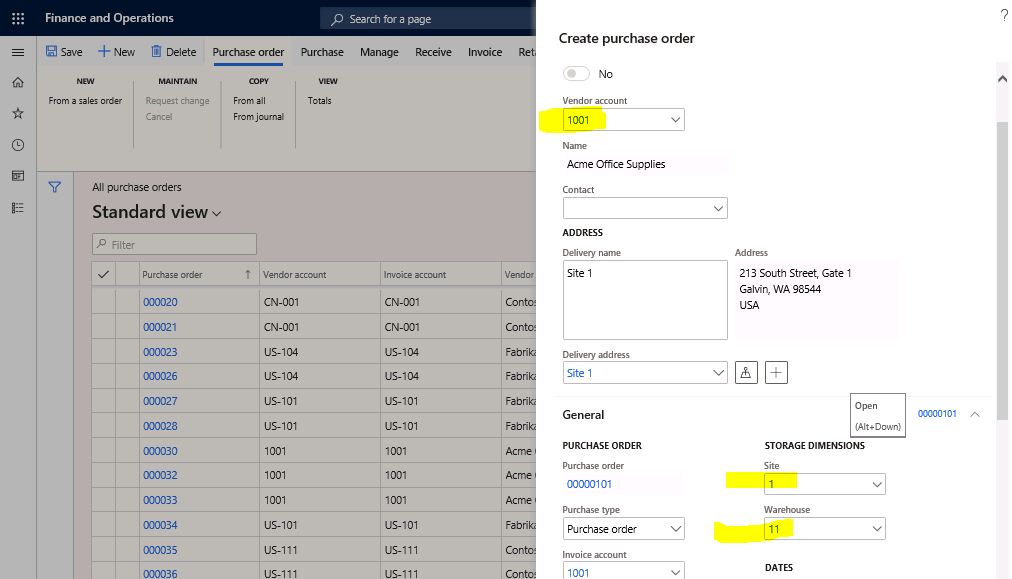The width and height of the screenshot is (1012, 579).
Task: Collapse the General section via its chevron
Action: pyautogui.click(x=975, y=414)
